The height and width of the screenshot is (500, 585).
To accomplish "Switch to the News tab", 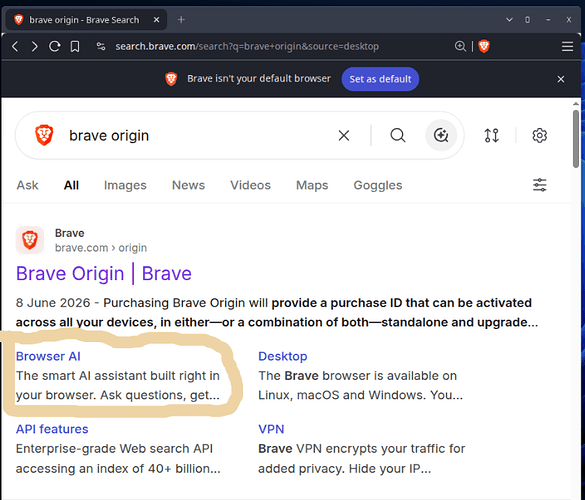I will [x=188, y=185].
